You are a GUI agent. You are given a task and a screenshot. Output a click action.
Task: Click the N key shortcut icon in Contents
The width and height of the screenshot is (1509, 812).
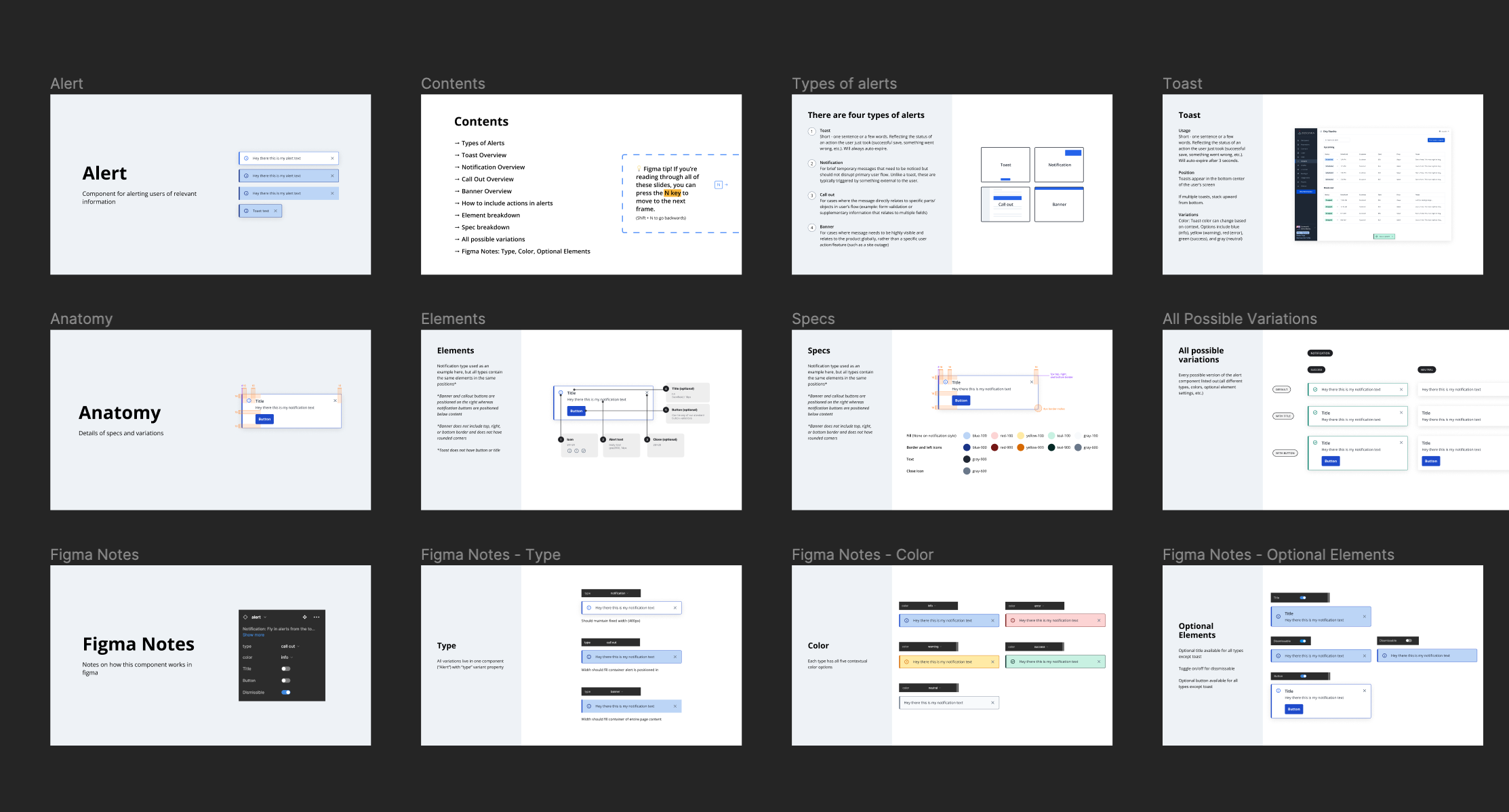(719, 185)
